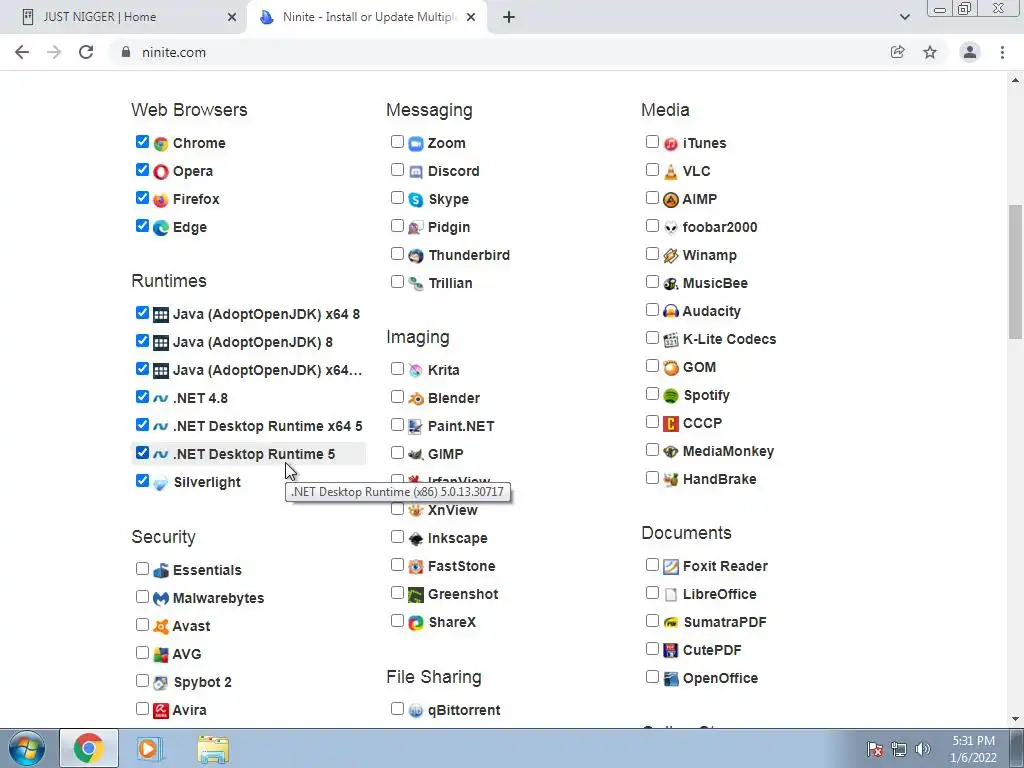Click the OpenOffice icon under Documents
Image resolution: width=1024 pixels, height=768 pixels.
[671, 679]
